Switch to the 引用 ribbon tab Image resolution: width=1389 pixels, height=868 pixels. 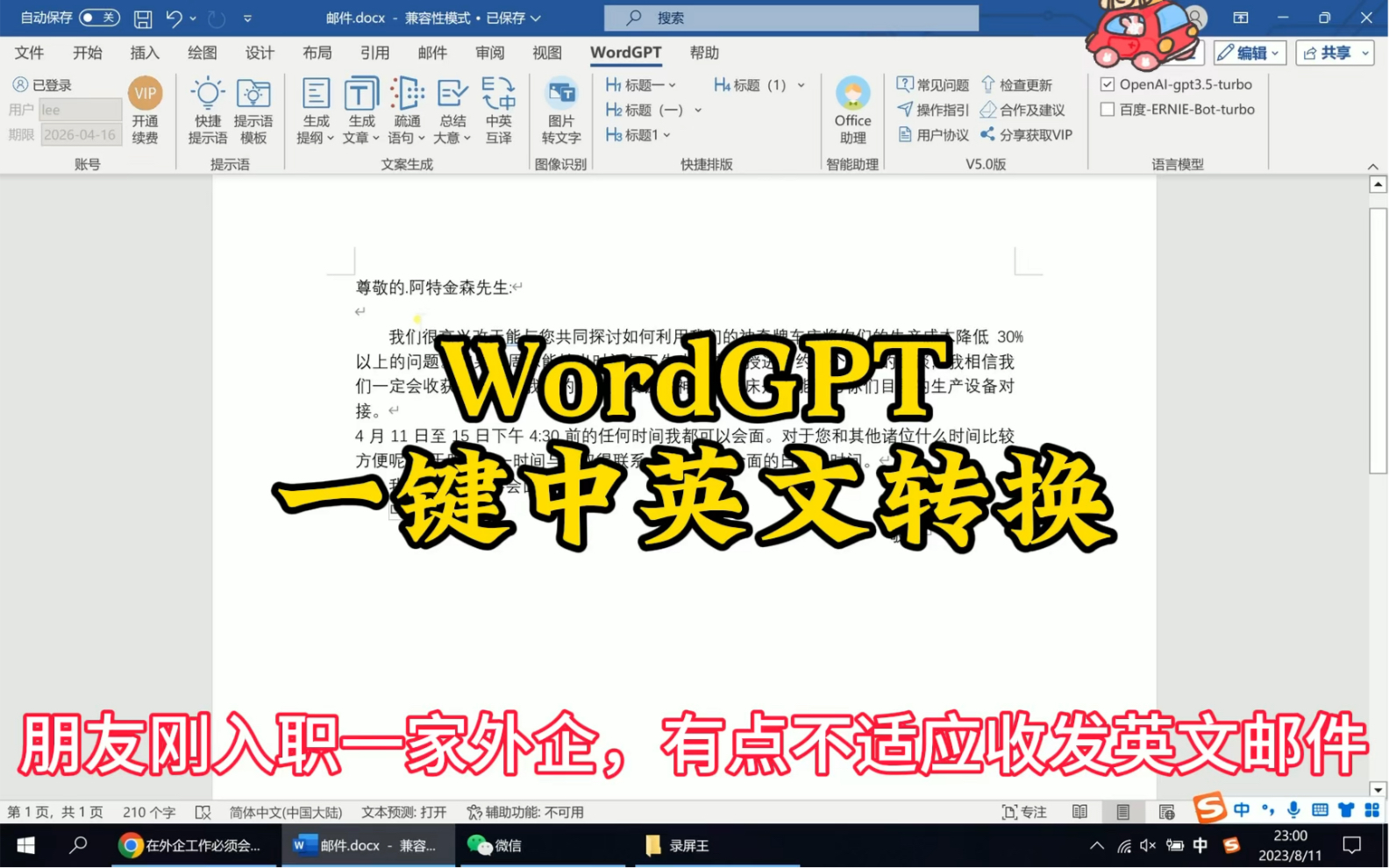point(374,53)
